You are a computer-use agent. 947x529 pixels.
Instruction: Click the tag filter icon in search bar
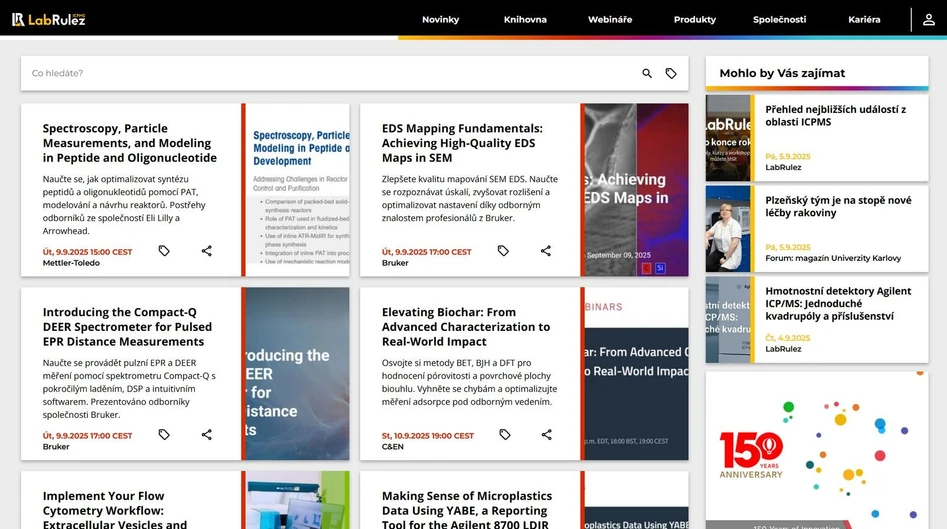click(671, 73)
